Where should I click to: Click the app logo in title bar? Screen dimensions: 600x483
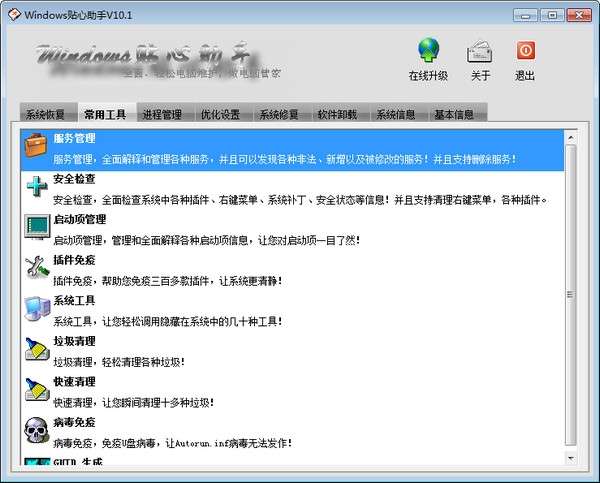pyautogui.click(x=14, y=15)
